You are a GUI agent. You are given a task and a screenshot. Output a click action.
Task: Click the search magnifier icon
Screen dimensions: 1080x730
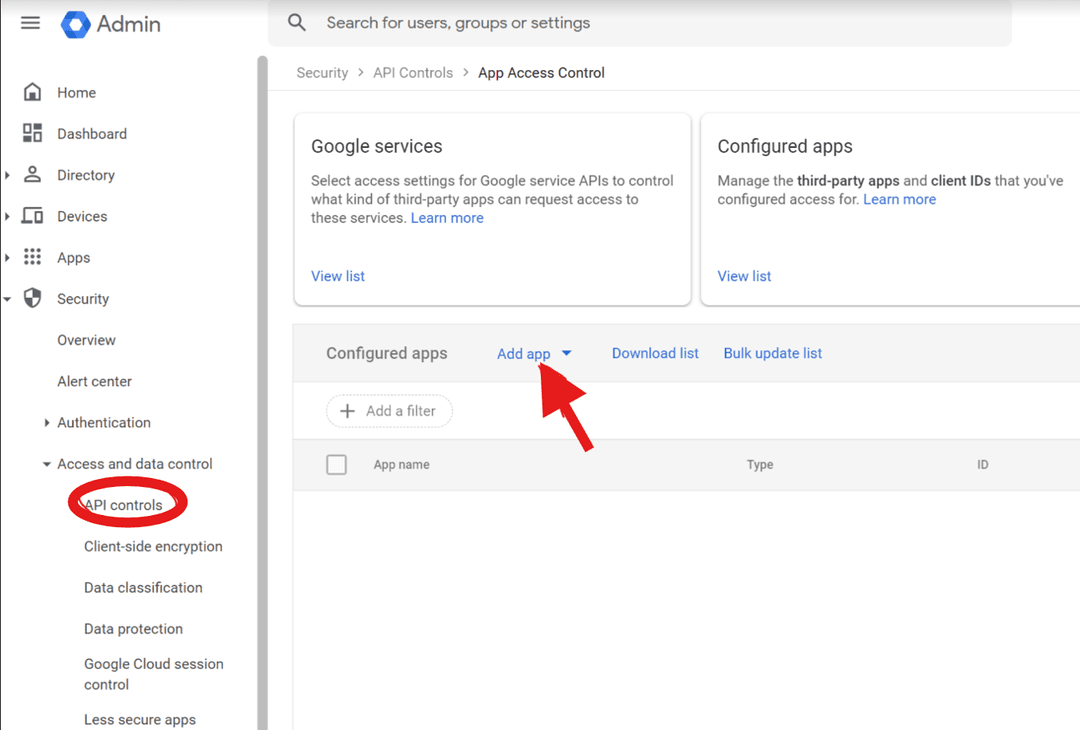click(x=297, y=23)
